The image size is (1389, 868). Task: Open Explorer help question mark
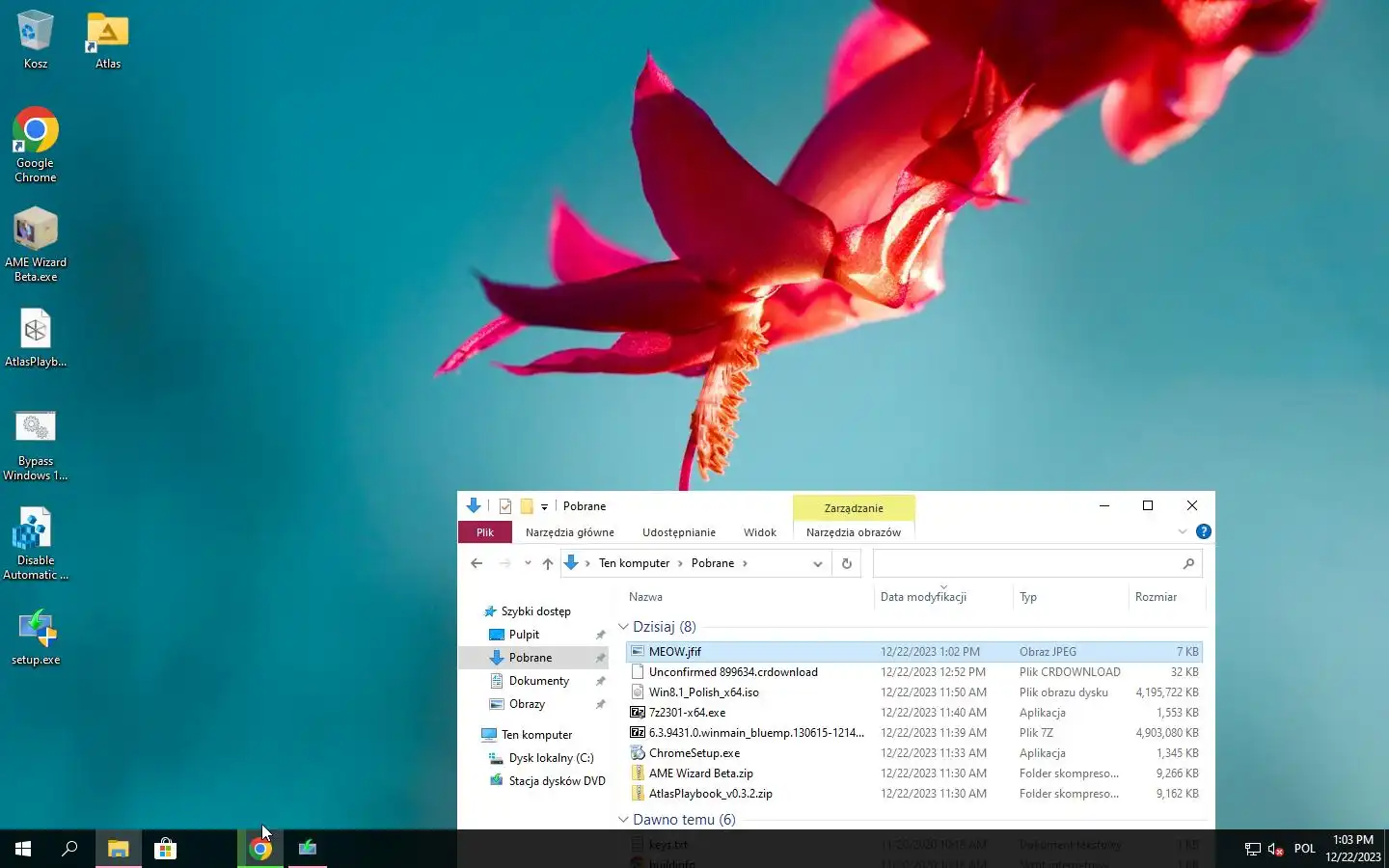1203,531
